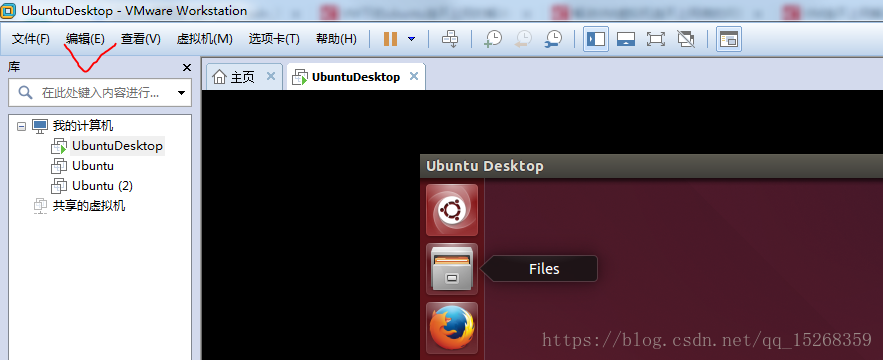Image resolution: width=883 pixels, height=360 pixels.
Task: Select Ubuntu (2) in the library tree
Action: click(102, 185)
